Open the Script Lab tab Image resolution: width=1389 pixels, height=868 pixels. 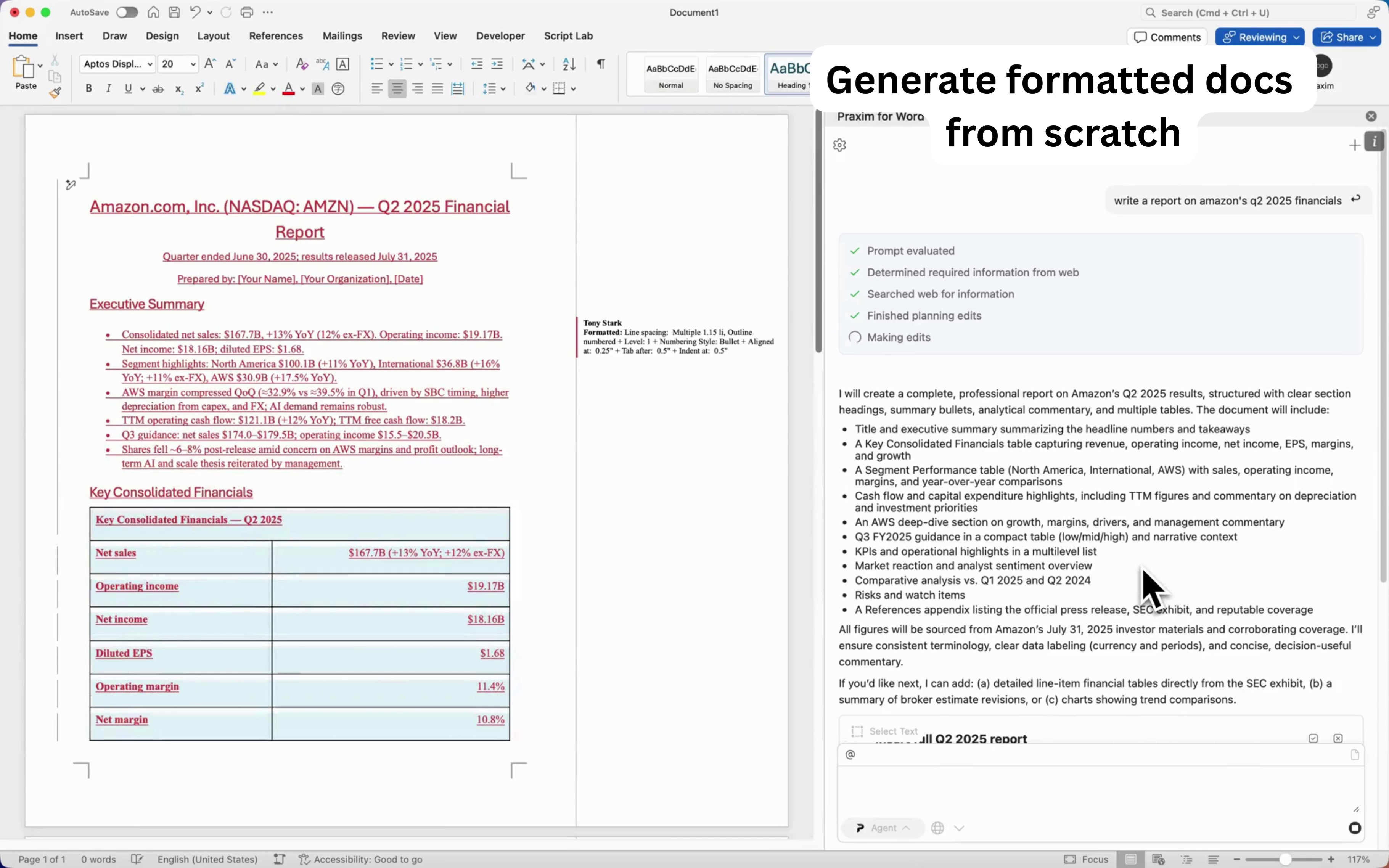(568, 35)
